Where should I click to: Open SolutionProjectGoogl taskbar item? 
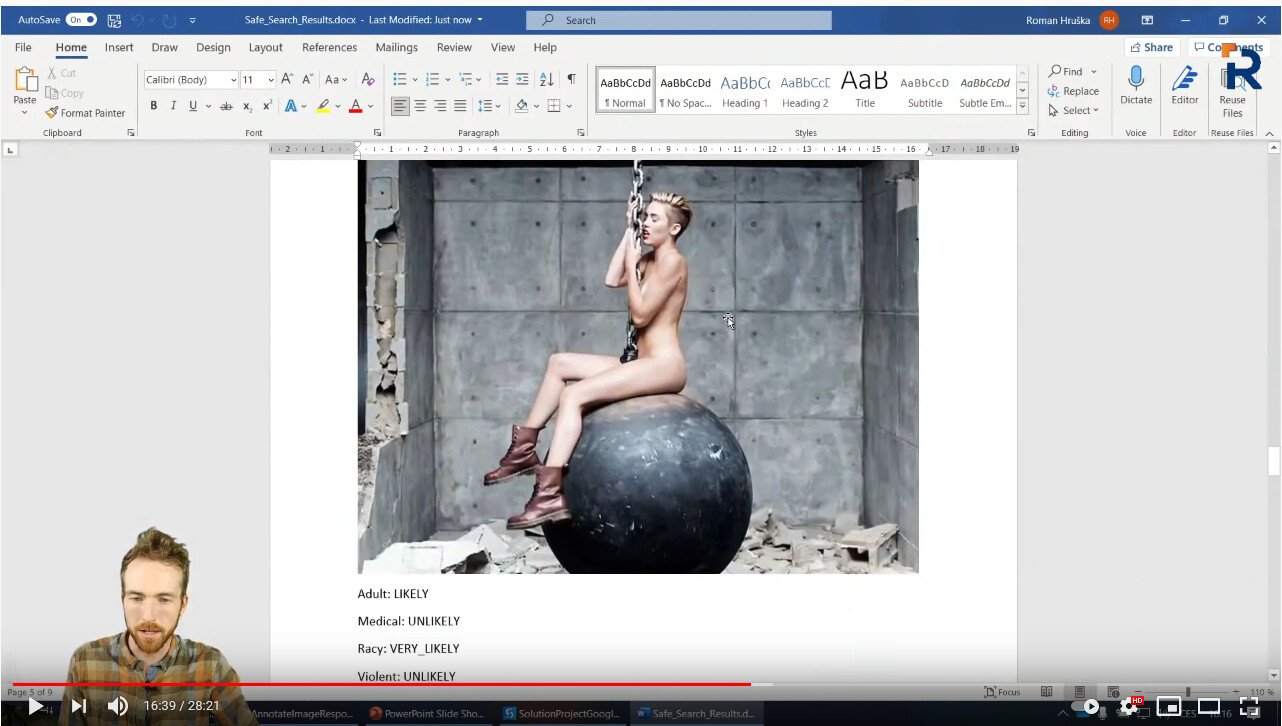[562, 713]
